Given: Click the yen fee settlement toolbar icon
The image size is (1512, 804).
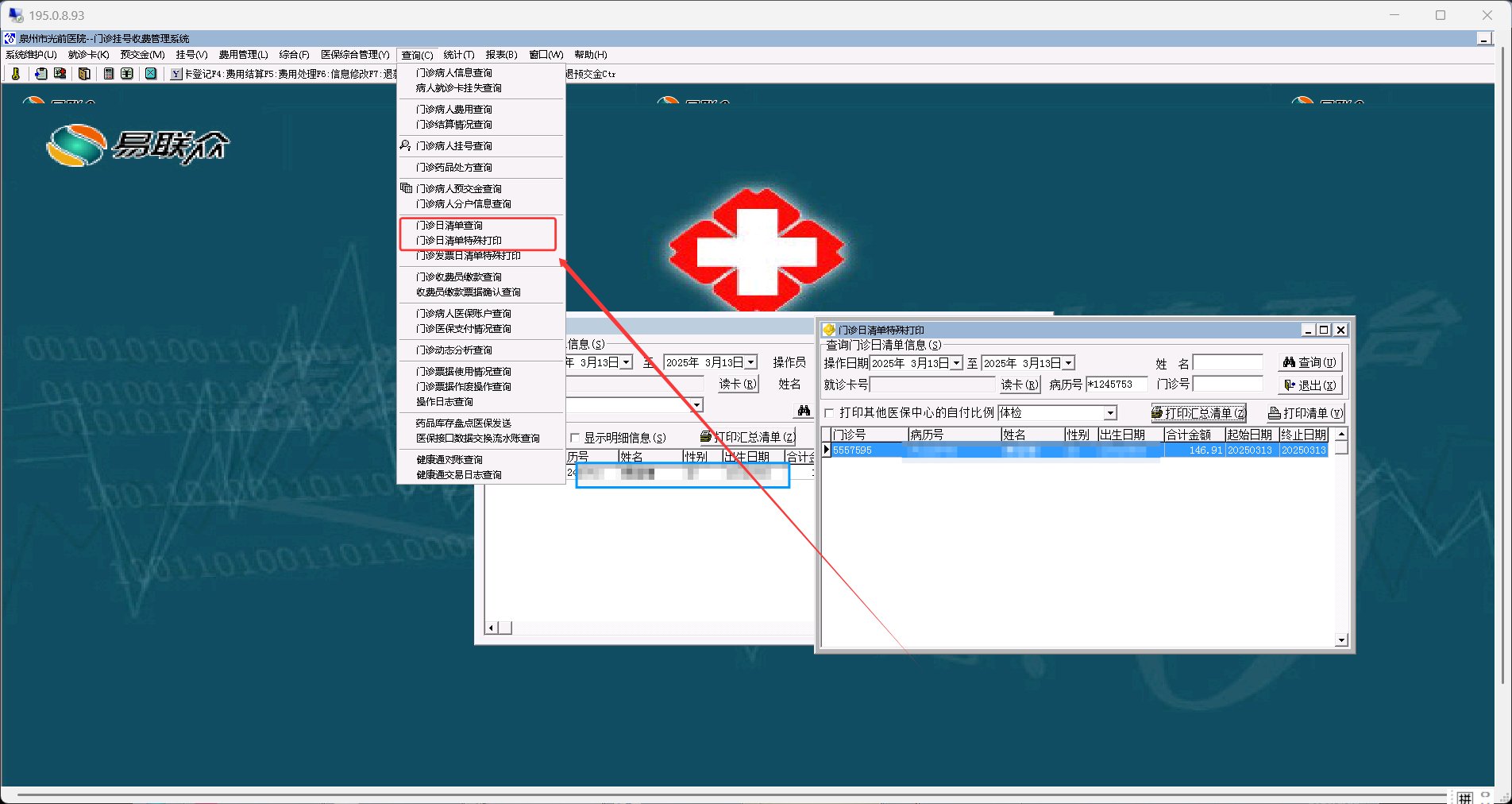Looking at the screenshot, I should pos(127,74).
